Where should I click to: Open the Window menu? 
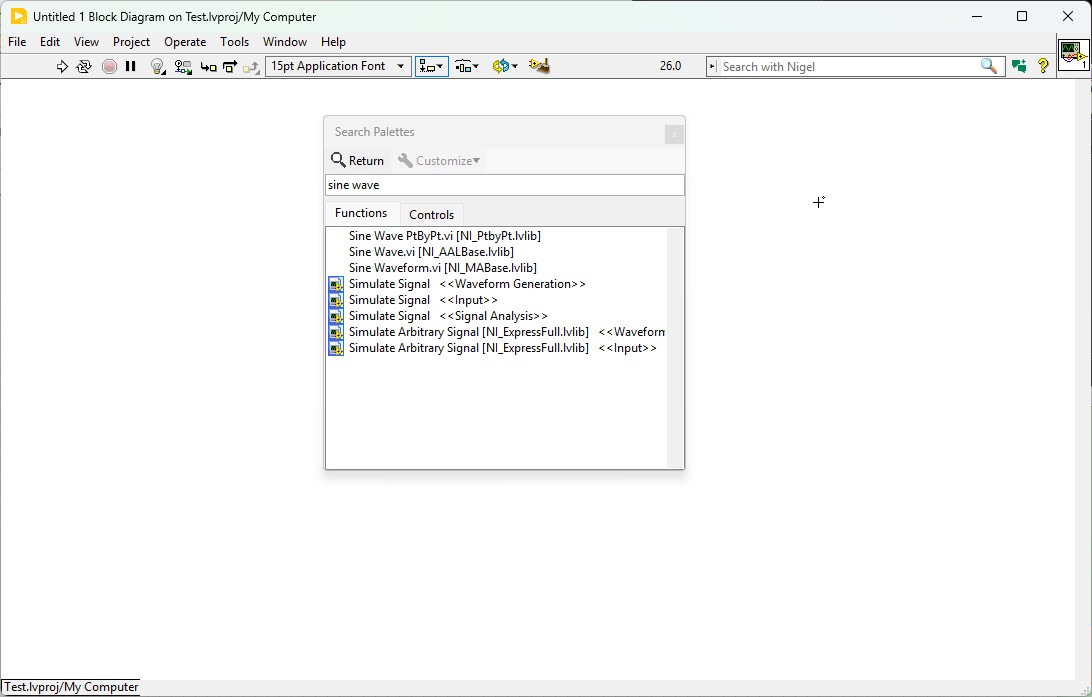284,42
